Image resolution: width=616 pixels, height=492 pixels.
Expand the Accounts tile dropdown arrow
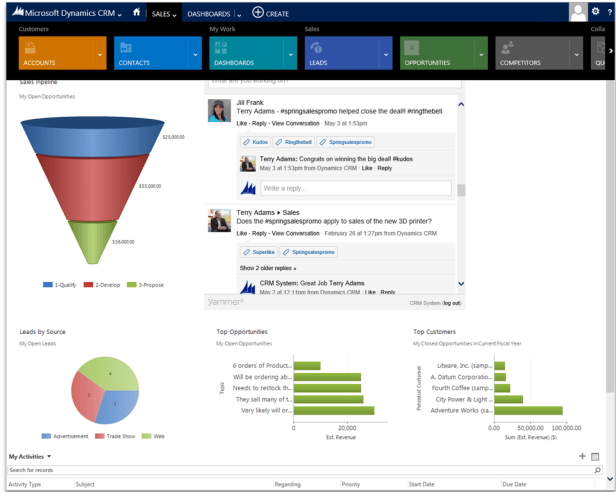click(100, 54)
